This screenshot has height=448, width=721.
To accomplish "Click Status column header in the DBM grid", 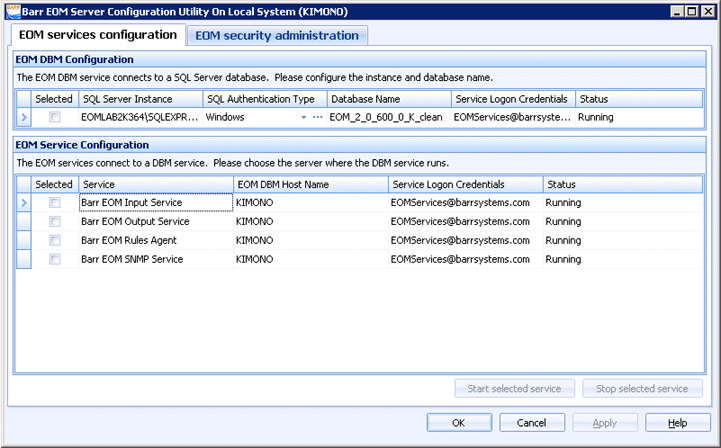I will tap(639, 99).
